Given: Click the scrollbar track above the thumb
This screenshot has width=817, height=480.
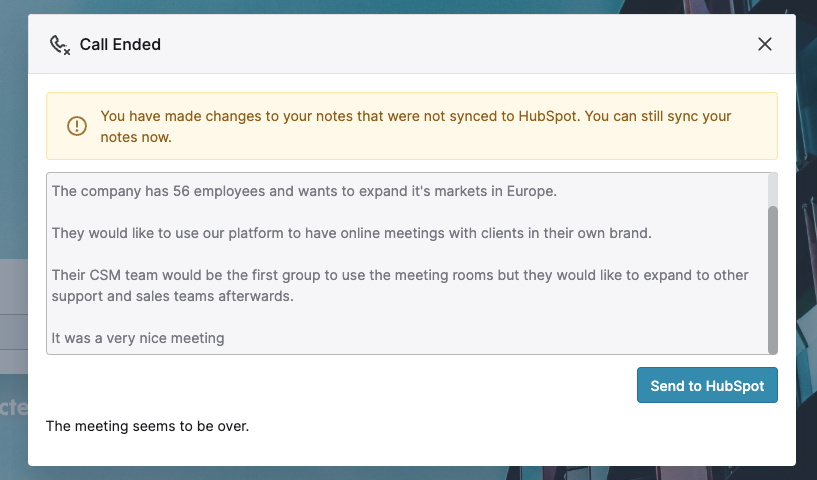Looking at the screenshot, I should pos(773,189).
